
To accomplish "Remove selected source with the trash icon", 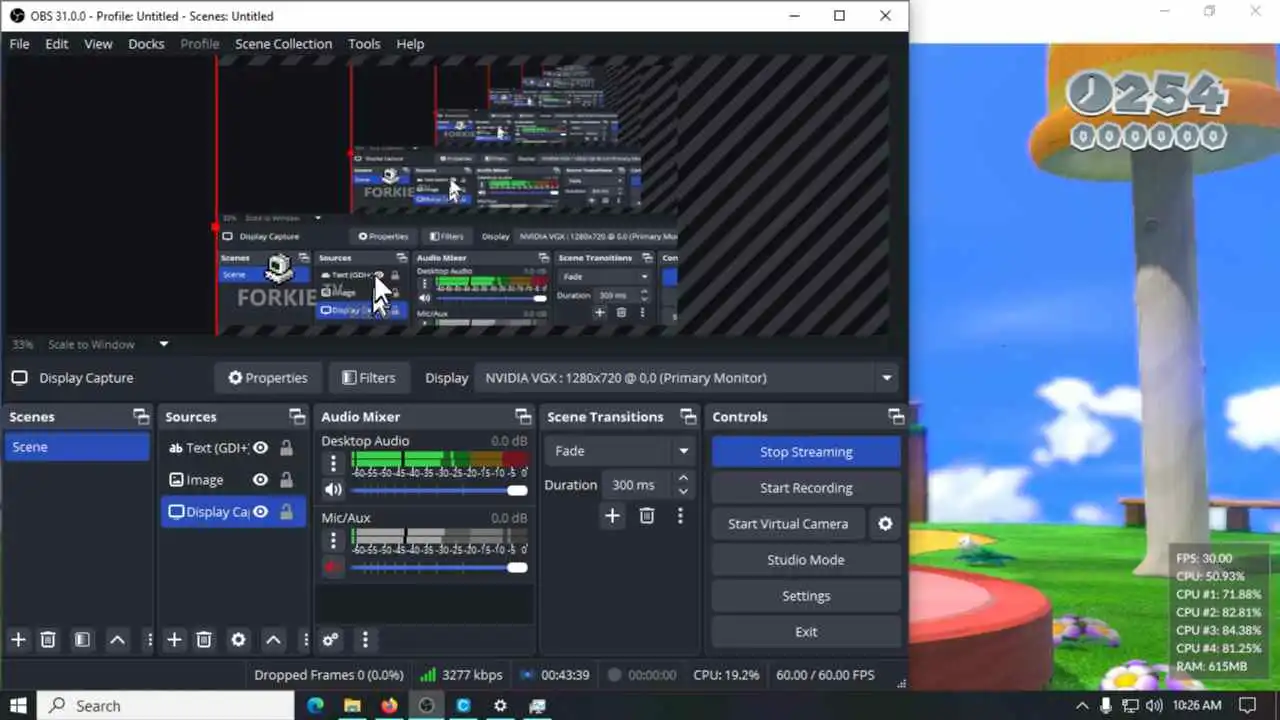I will click(x=204, y=640).
